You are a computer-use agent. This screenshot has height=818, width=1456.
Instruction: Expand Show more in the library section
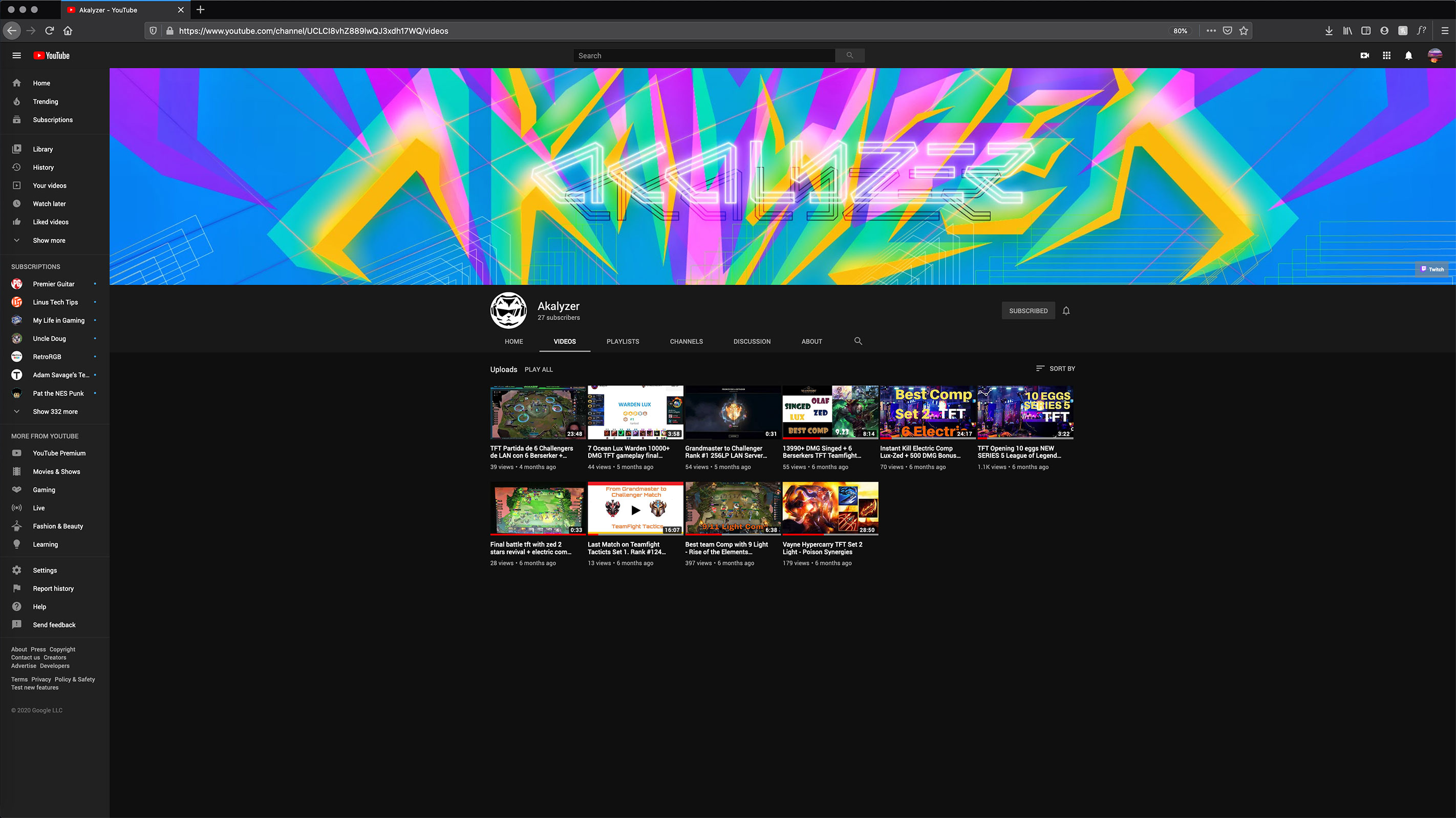pos(49,240)
